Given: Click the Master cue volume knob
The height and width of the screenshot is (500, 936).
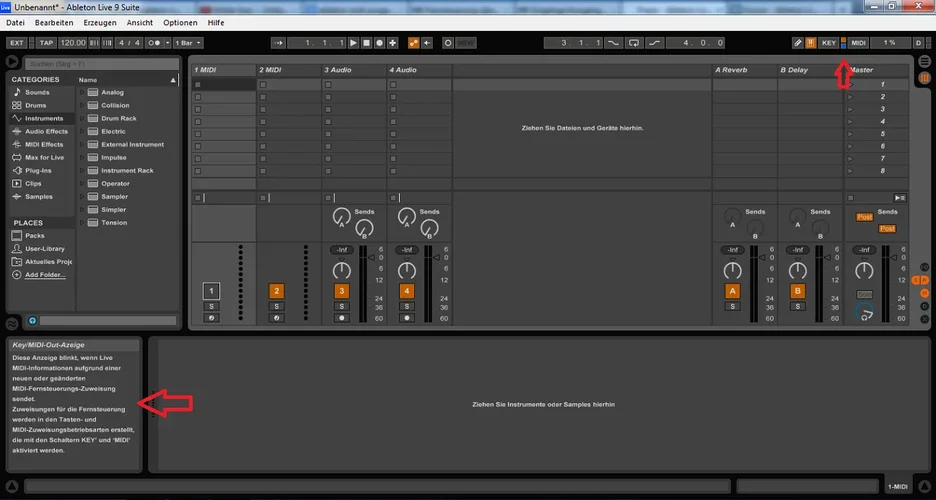Looking at the screenshot, I should [x=864, y=311].
